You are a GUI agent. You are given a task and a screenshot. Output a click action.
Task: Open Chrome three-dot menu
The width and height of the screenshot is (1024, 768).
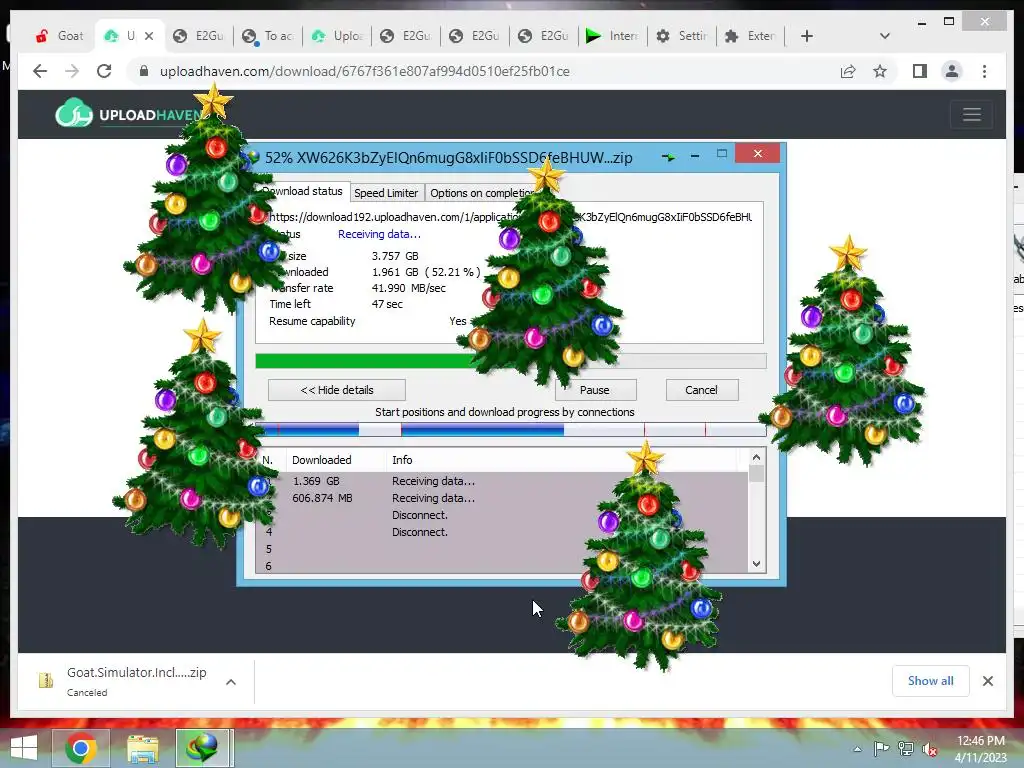(x=984, y=71)
